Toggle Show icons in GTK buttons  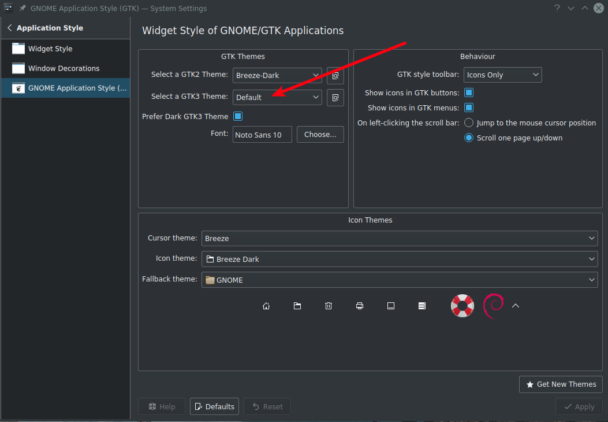pos(469,93)
